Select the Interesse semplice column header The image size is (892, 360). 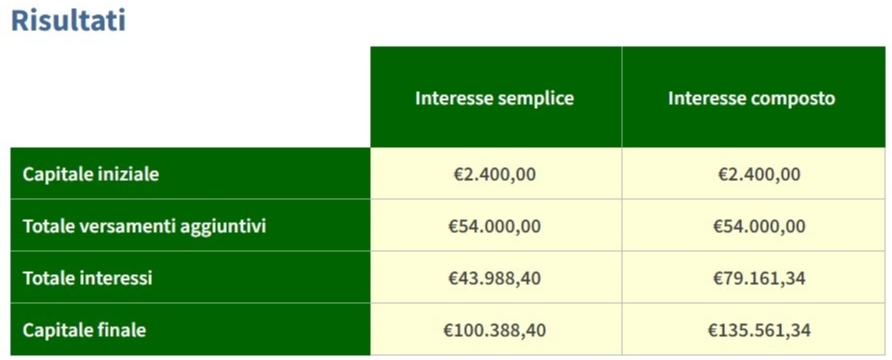[495, 97]
